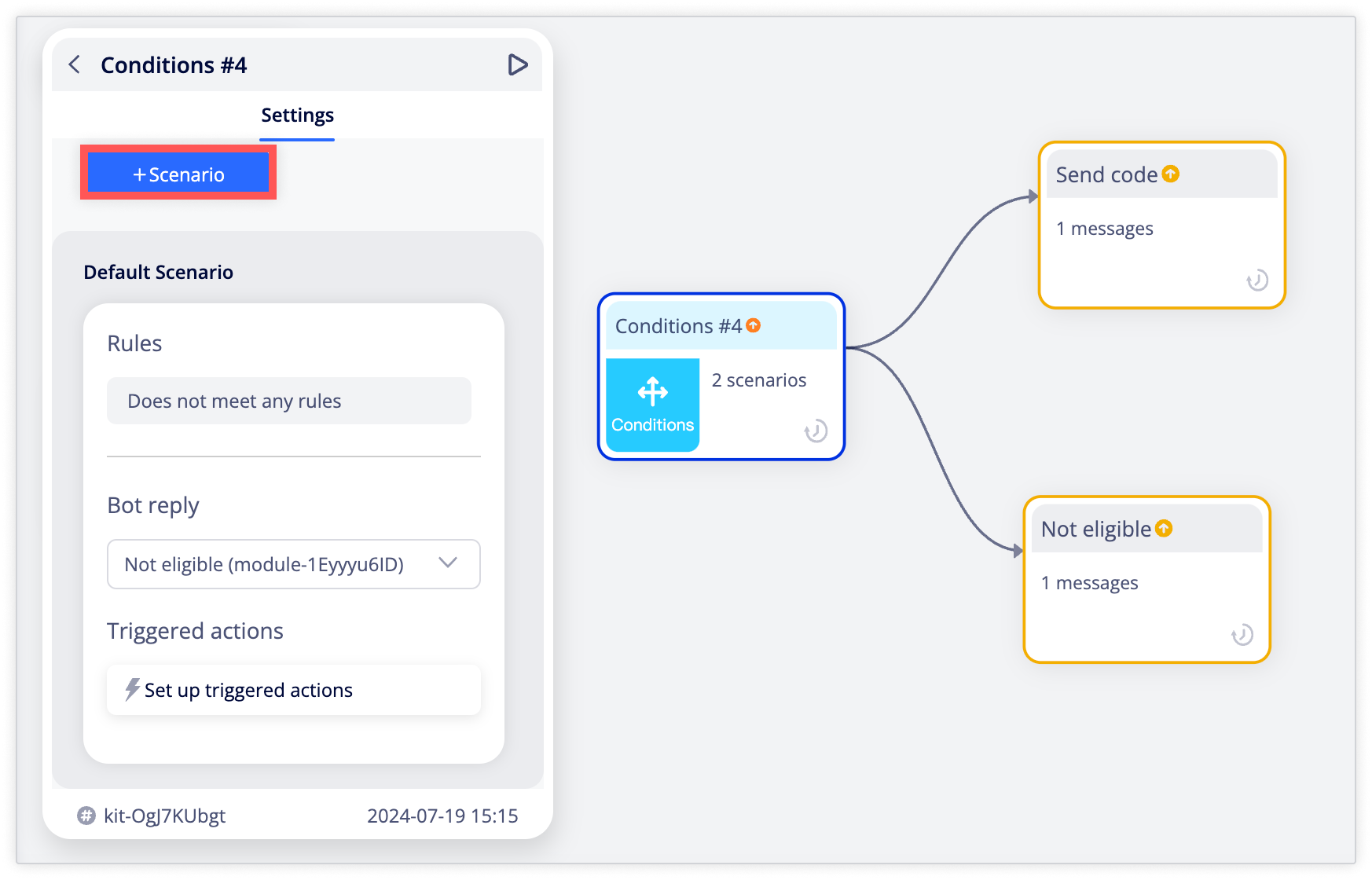Add a new scenario with +Scenario button
Image resolution: width=1372 pixels, height=880 pixels.
[x=178, y=173]
